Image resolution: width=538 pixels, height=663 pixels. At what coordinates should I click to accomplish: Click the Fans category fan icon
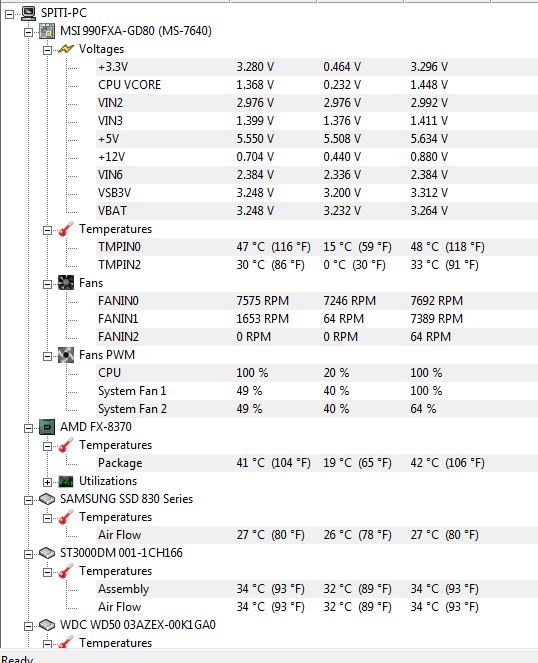click(66, 282)
